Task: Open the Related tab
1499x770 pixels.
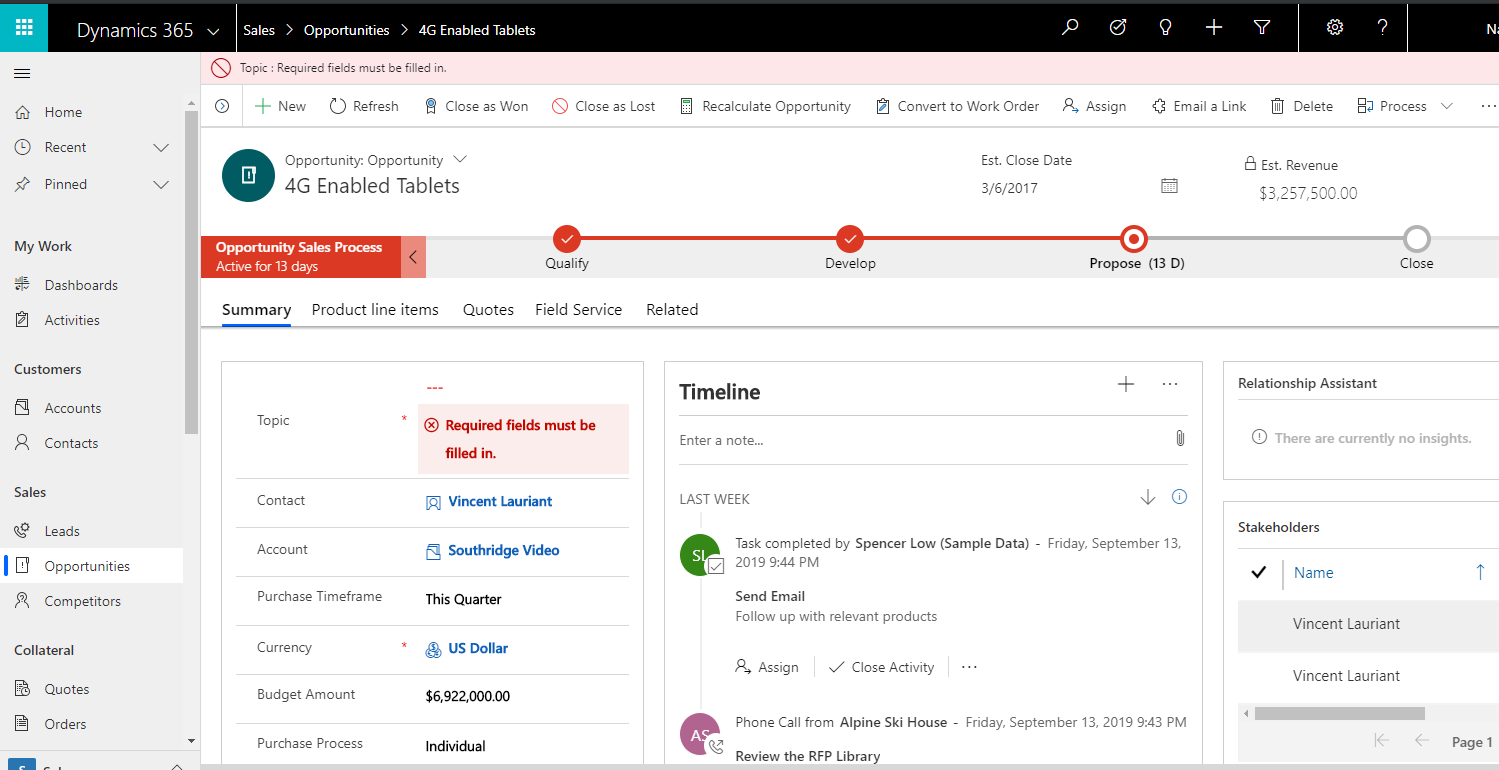Action: 672,310
